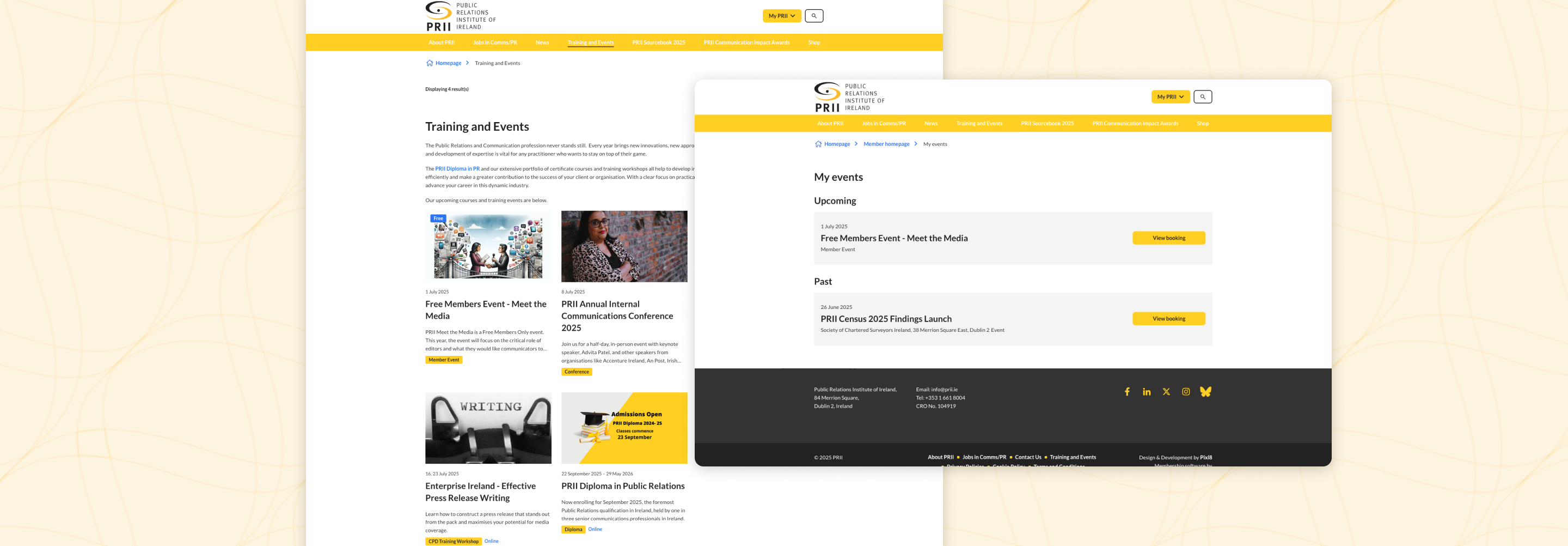Click the home icon in Training page breadcrumb

(x=429, y=63)
